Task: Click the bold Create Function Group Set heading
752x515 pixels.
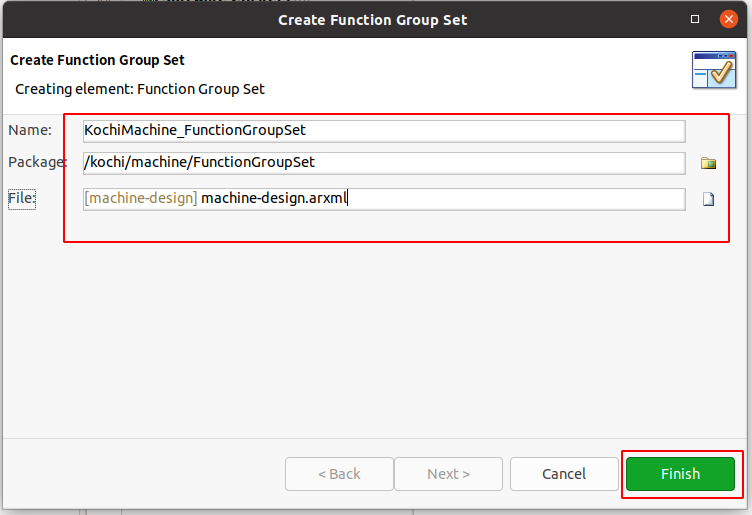Action: tap(97, 60)
